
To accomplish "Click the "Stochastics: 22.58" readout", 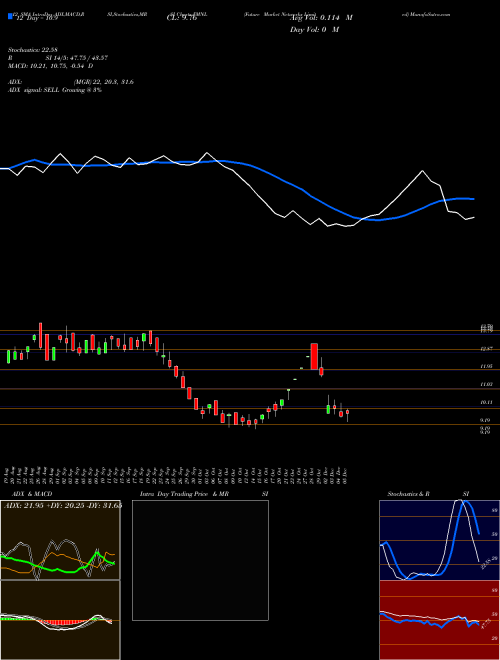I will tap(32, 50).
